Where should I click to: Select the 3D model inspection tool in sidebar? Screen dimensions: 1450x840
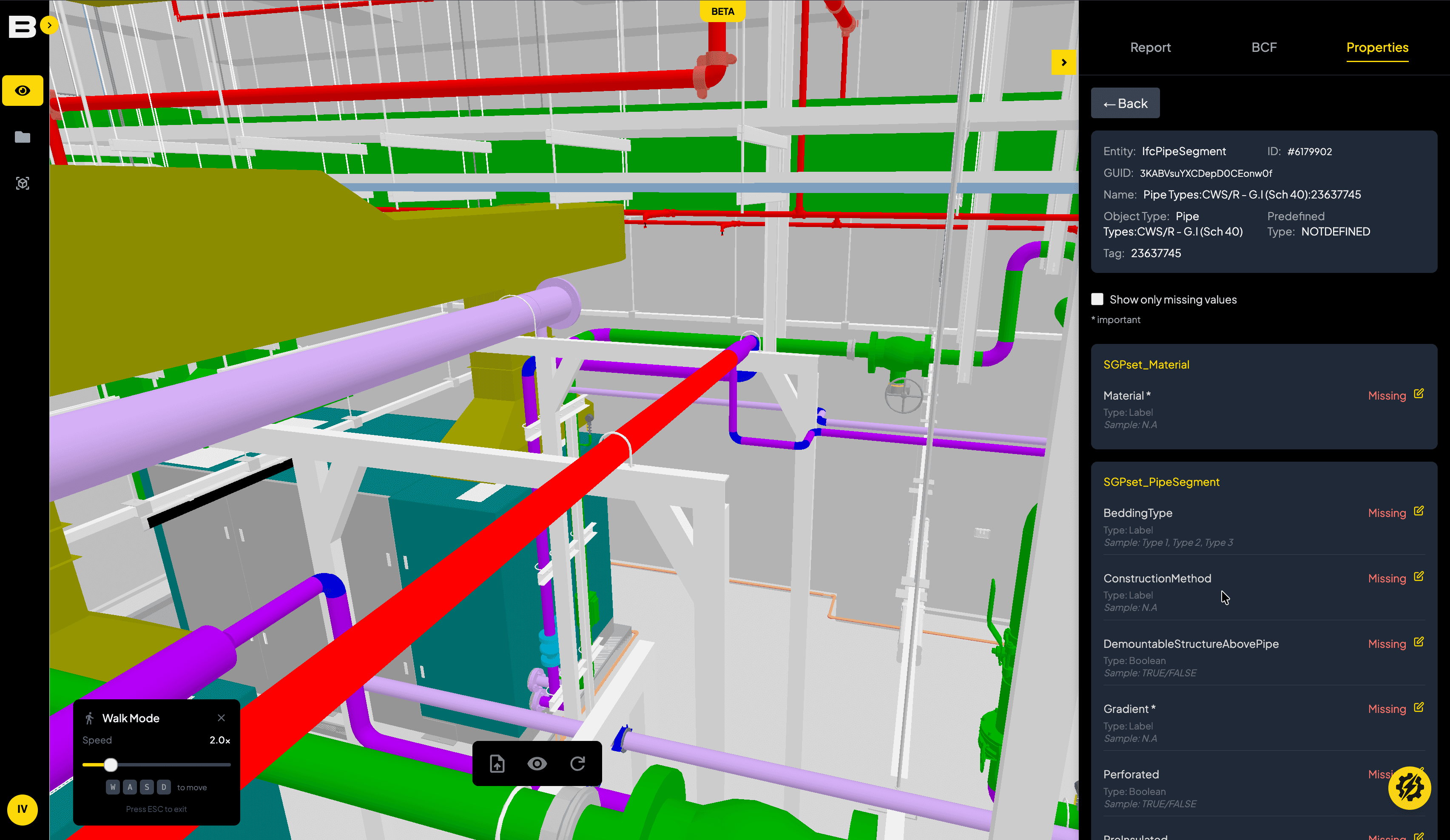tap(22, 183)
